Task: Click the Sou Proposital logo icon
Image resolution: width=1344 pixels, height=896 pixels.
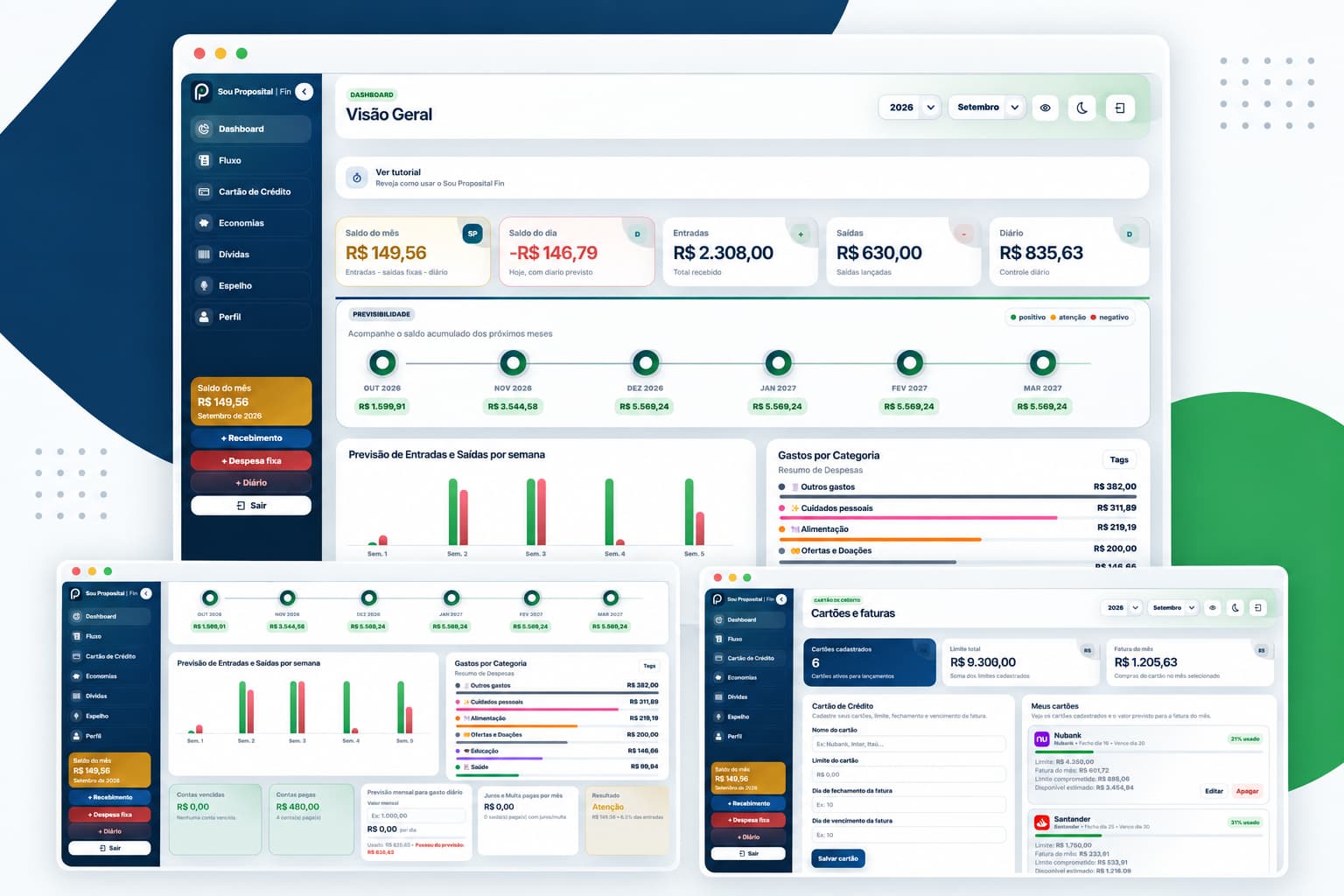Action: point(201,91)
